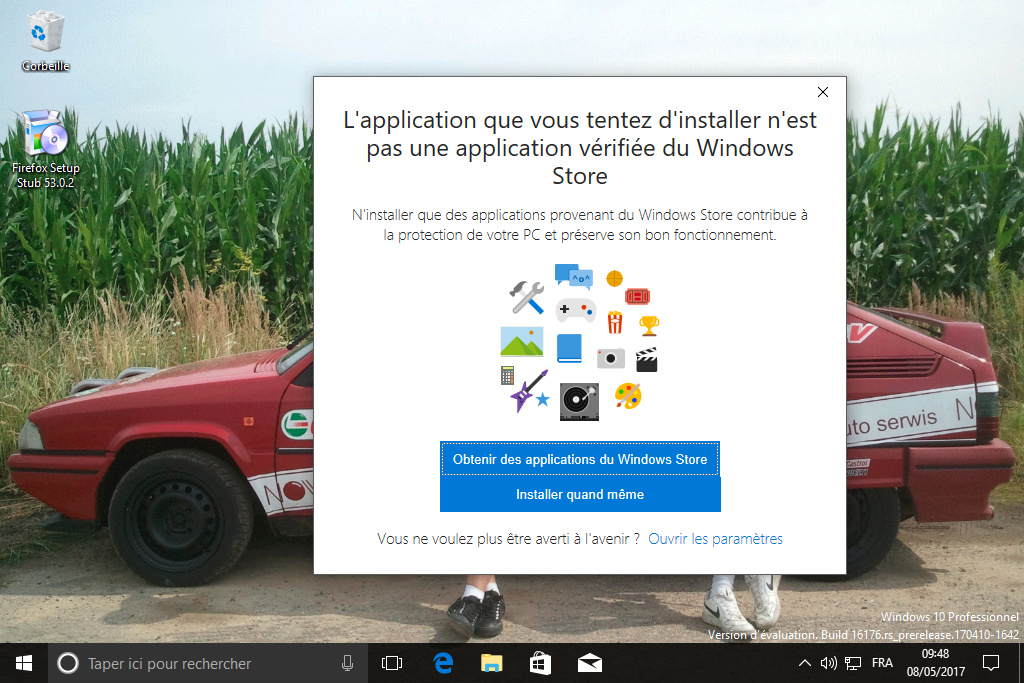The image size is (1024, 683).
Task: Click 'Obtenir des applications du Windows Store' button
Action: 580,459
